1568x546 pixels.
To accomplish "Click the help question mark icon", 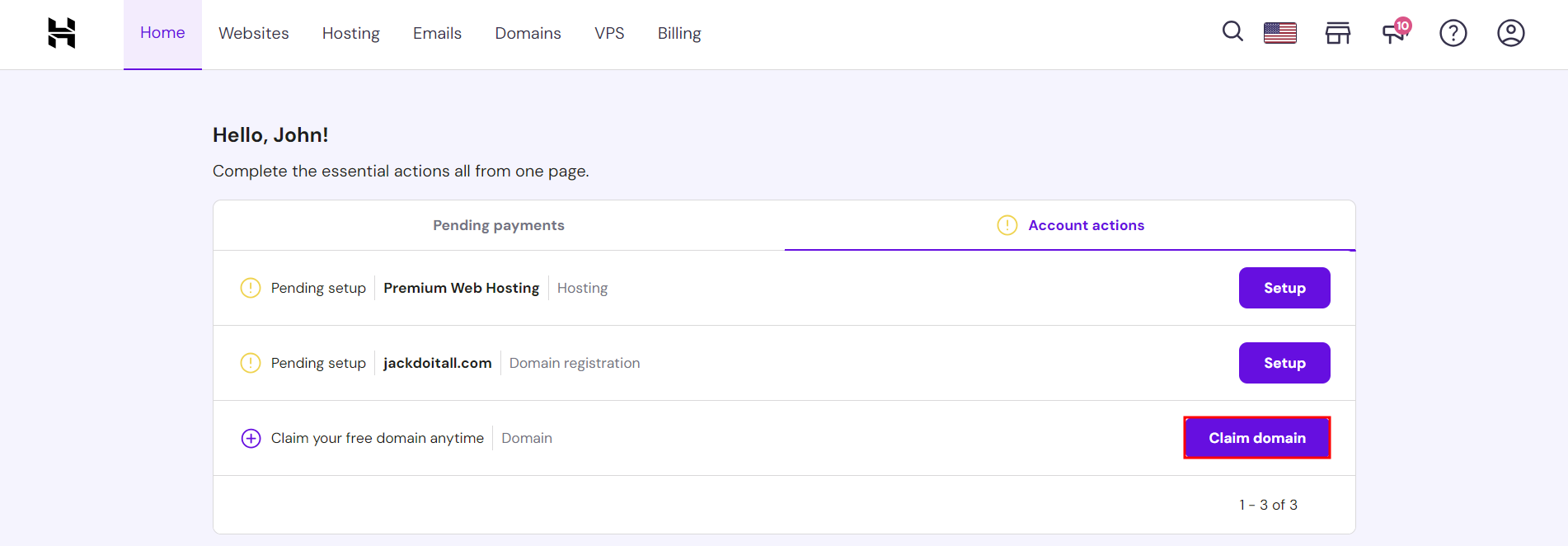I will 1453,33.
